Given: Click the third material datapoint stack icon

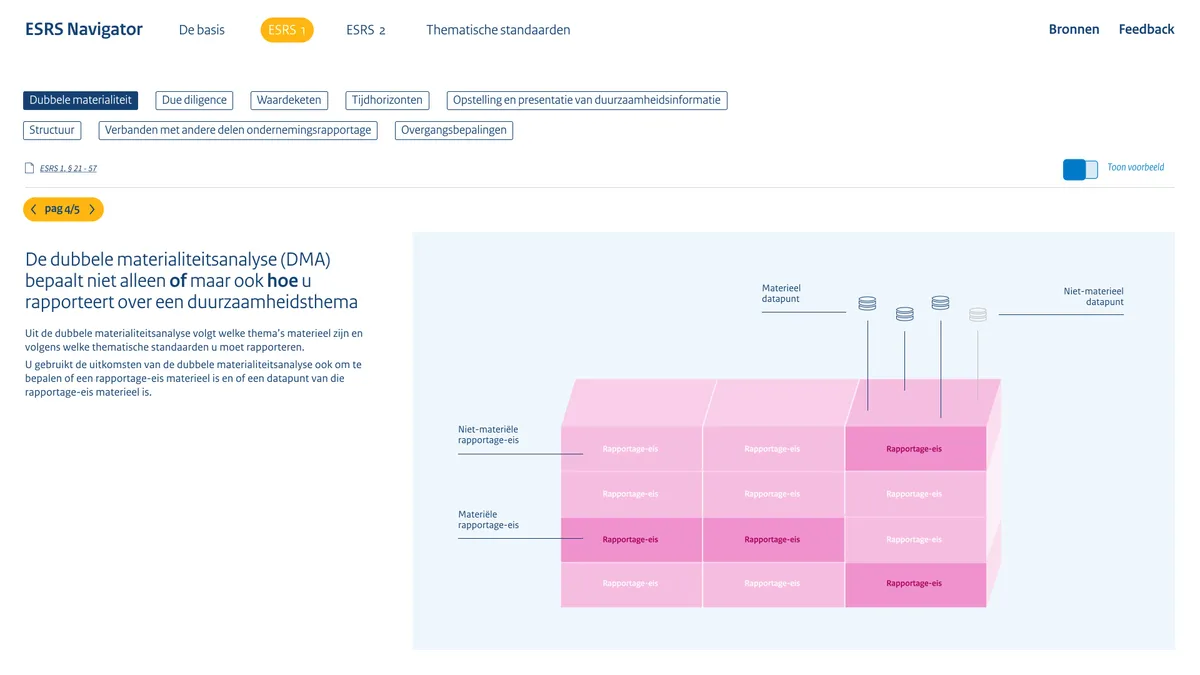Looking at the screenshot, I should (940, 302).
